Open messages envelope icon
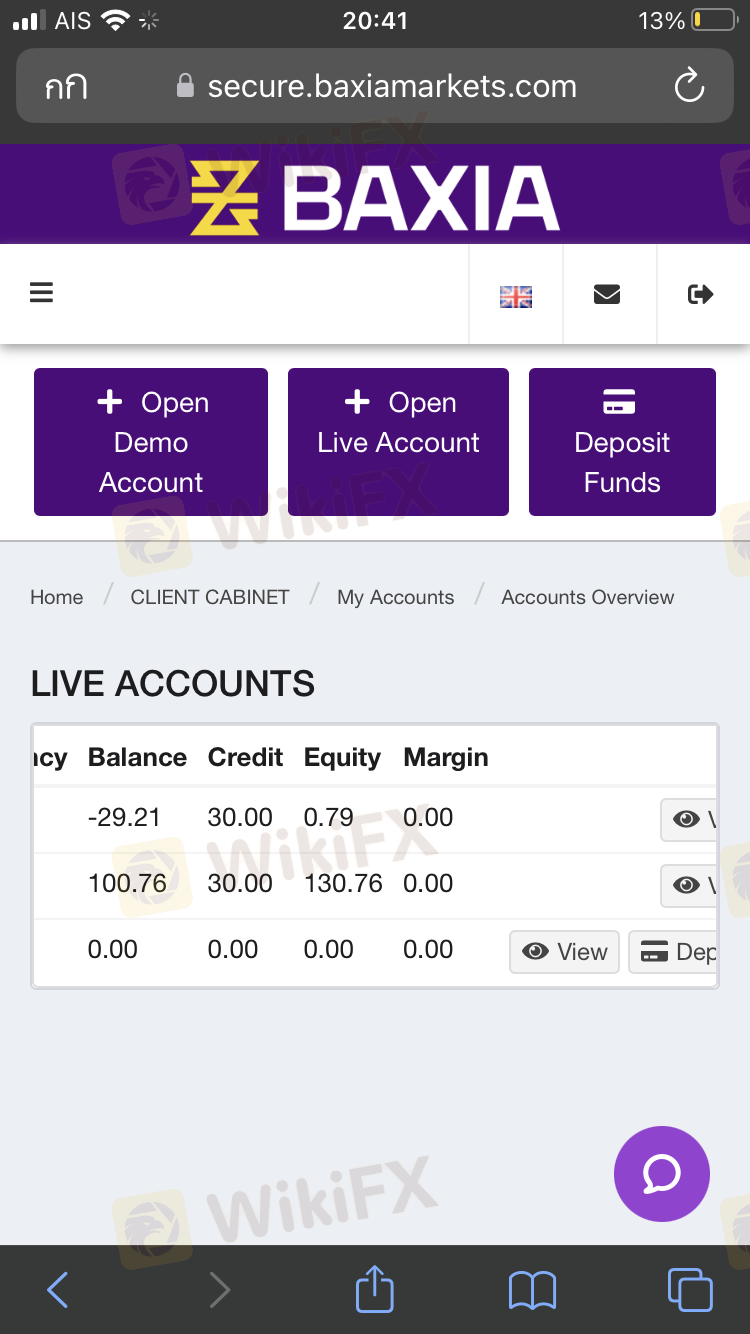Viewport: 750px width, 1334px height. tap(607, 294)
